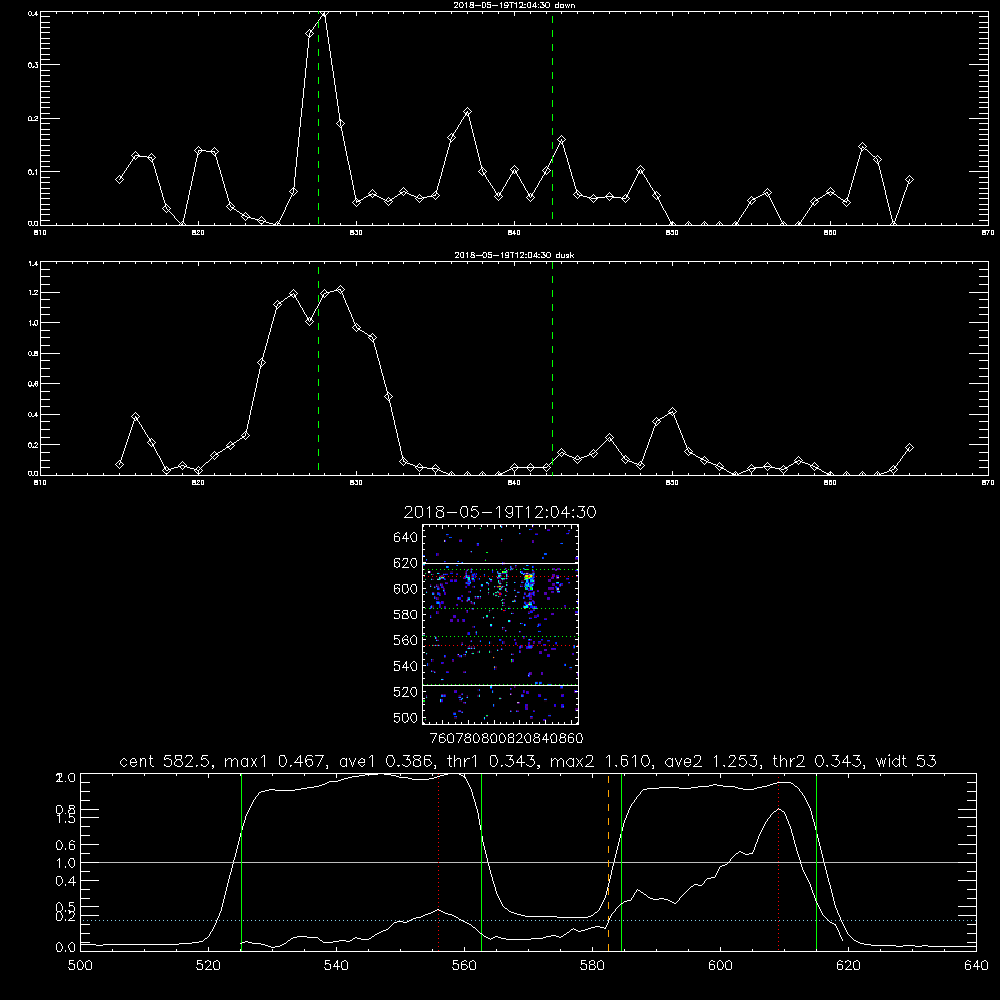Click the left green dashed line in dawn plot
Image resolution: width=1000 pixels, height=1000 pixels.
point(318,118)
